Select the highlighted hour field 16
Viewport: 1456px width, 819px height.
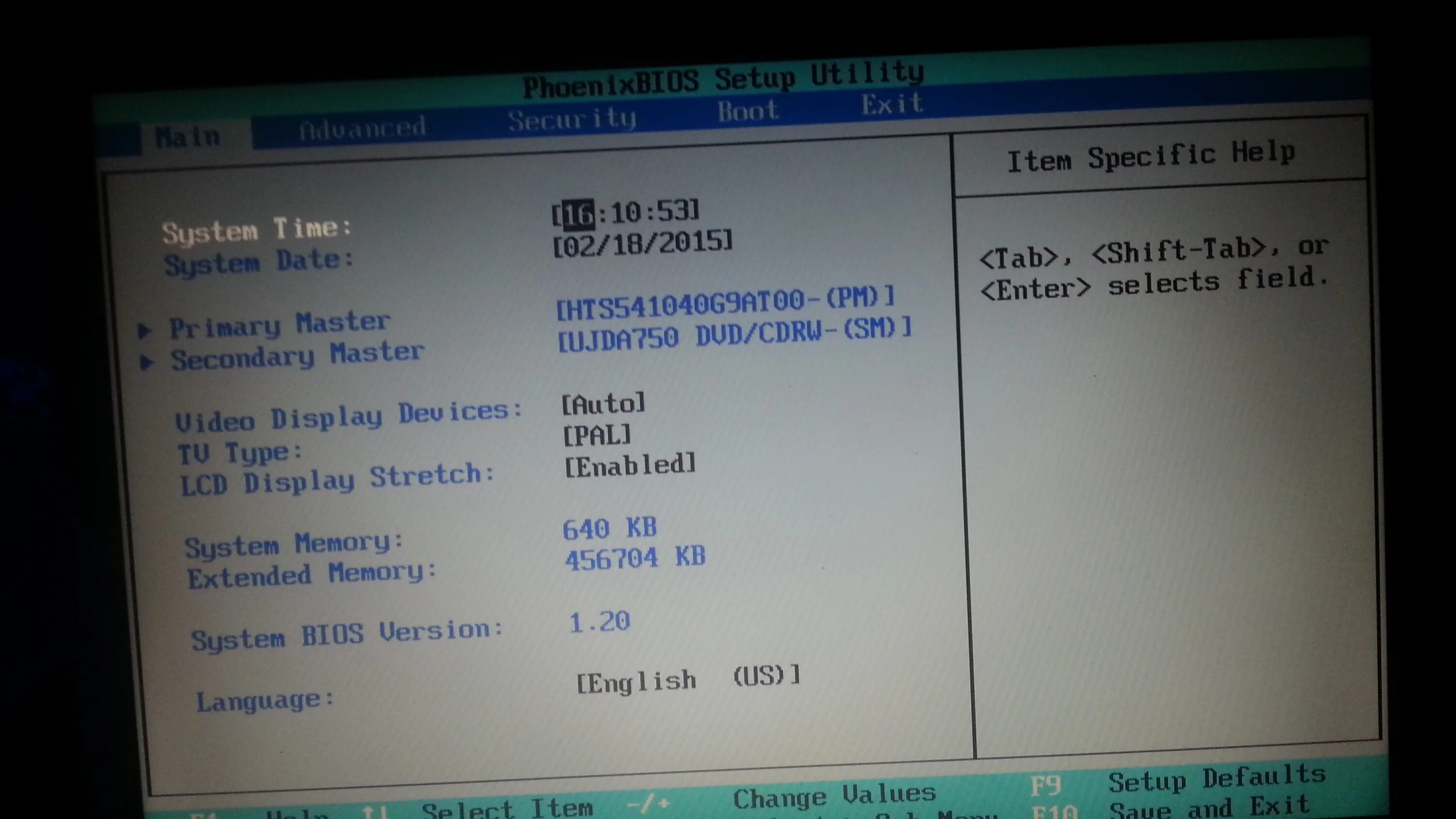[579, 214]
